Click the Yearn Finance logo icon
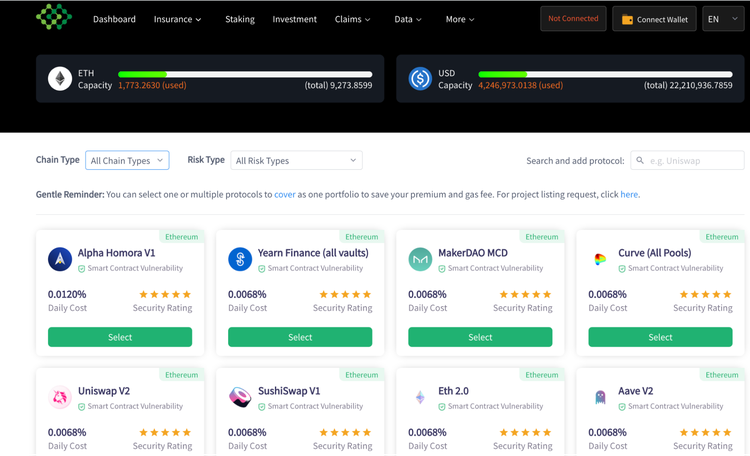 tap(240, 259)
